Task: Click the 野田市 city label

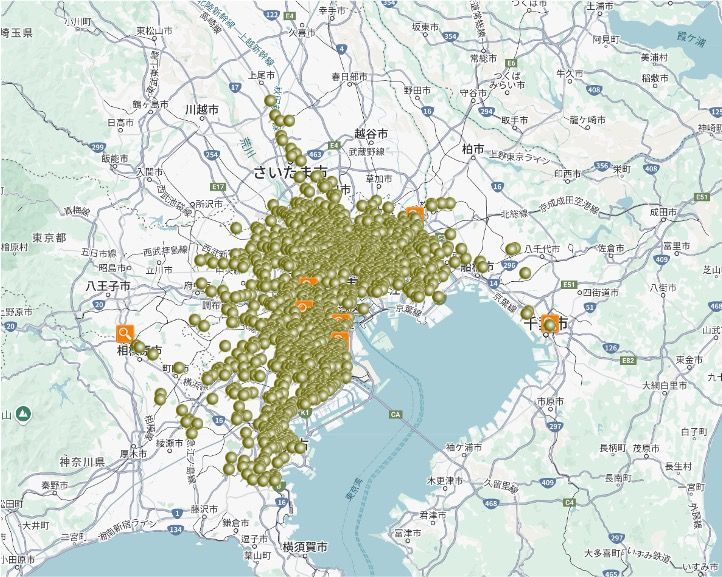Action: tap(417, 91)
